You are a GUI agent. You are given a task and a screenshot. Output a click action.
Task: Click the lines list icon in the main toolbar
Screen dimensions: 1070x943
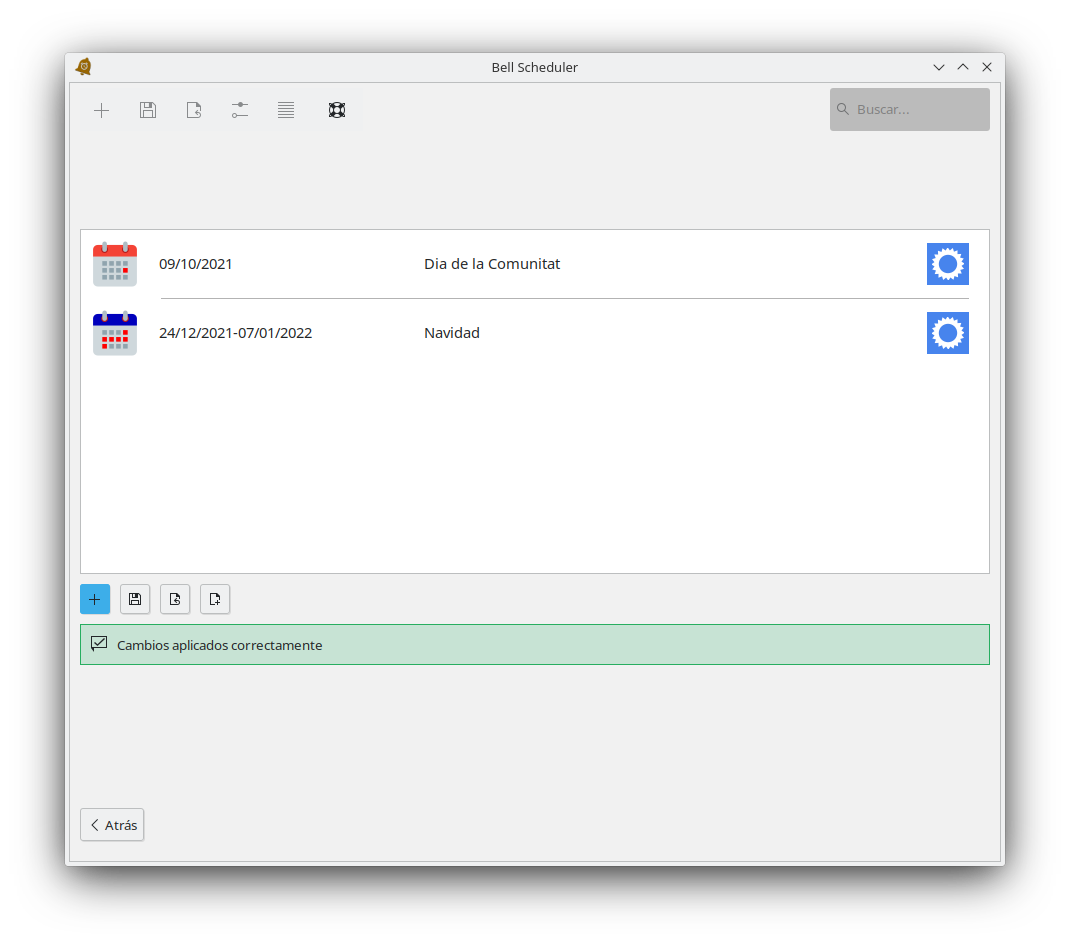[286, 110]
